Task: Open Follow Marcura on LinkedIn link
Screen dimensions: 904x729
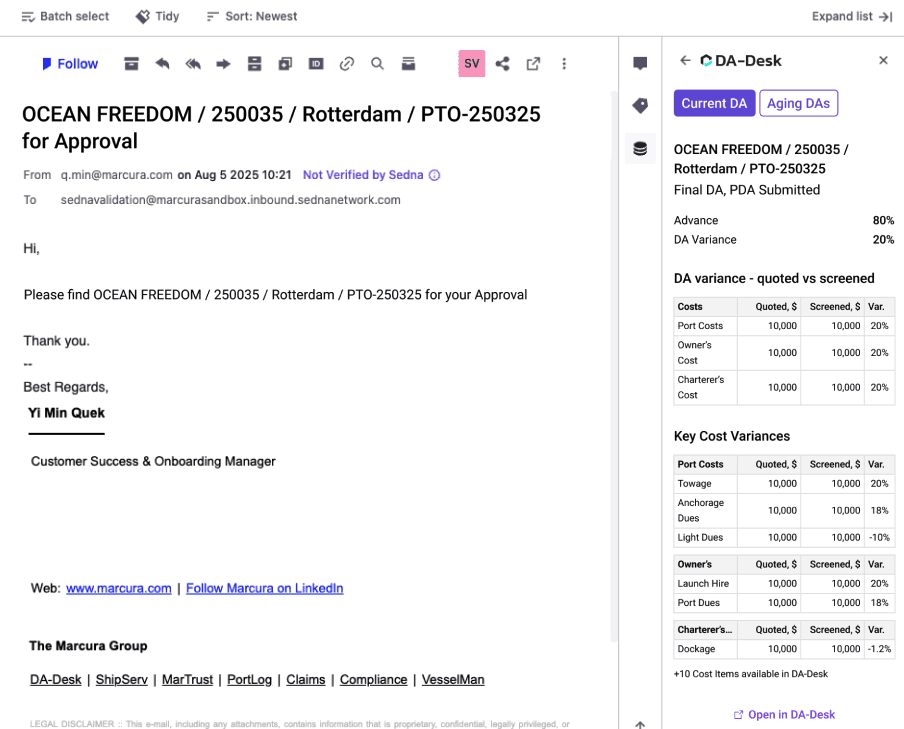Action: pos(265,588)
